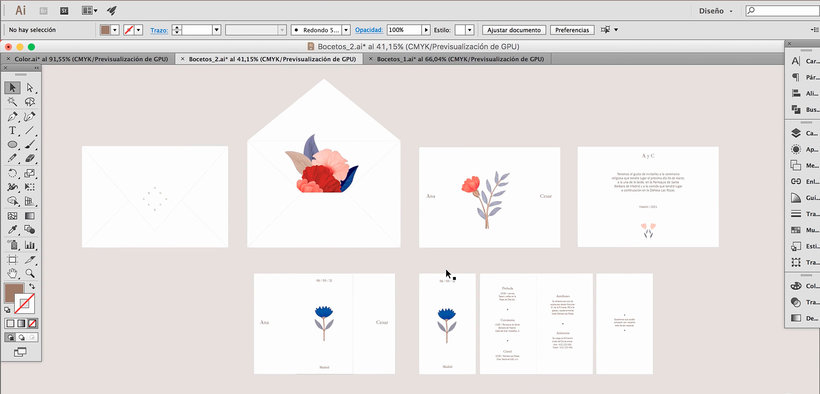Select the Gradient tool

click(30, 216)
